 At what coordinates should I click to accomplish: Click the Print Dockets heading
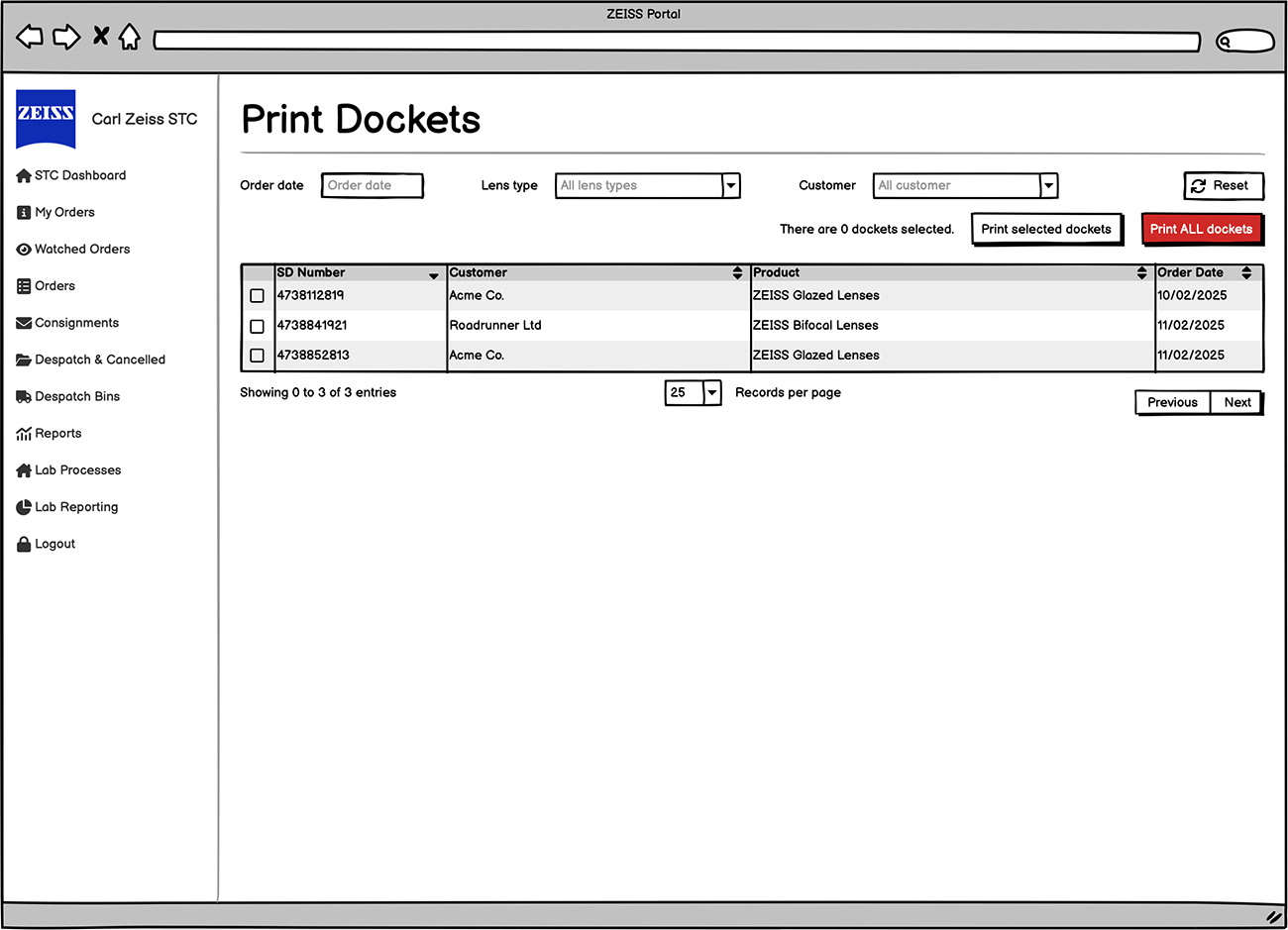point(361,120)
